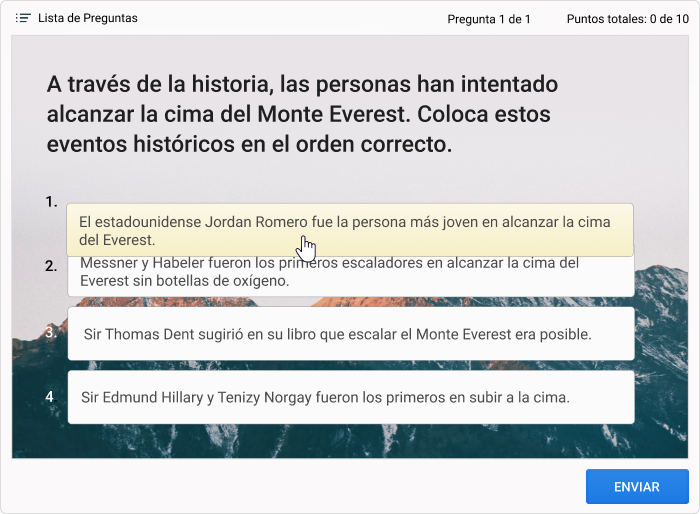Screen dimensions: 700x514
Task: Click position number 1 label
Action: click(51, 202)
